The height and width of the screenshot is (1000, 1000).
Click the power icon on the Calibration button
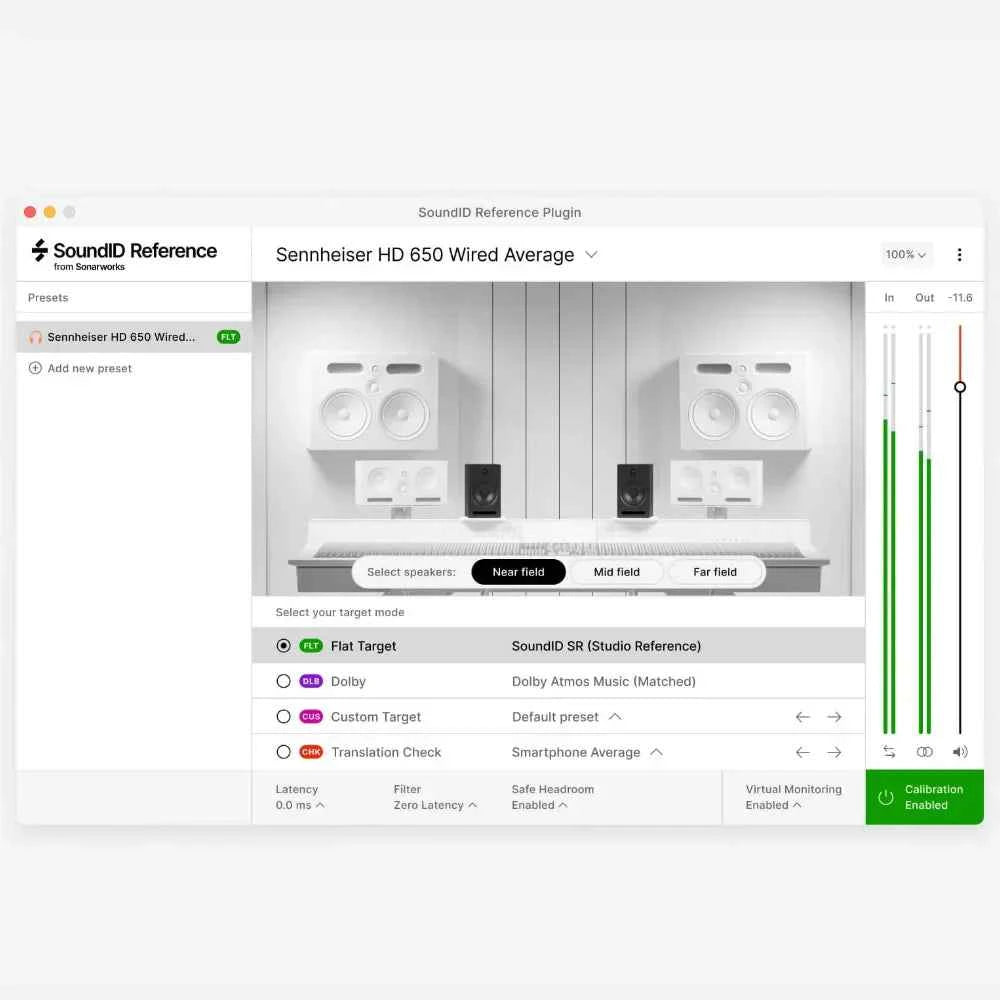coord(886,797)
